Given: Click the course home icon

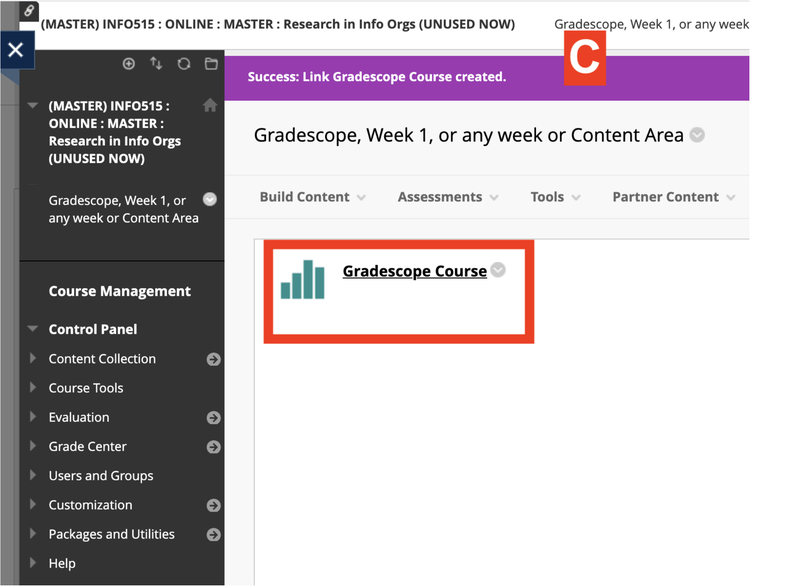Looking at the screenshot, I should point(209,105).
